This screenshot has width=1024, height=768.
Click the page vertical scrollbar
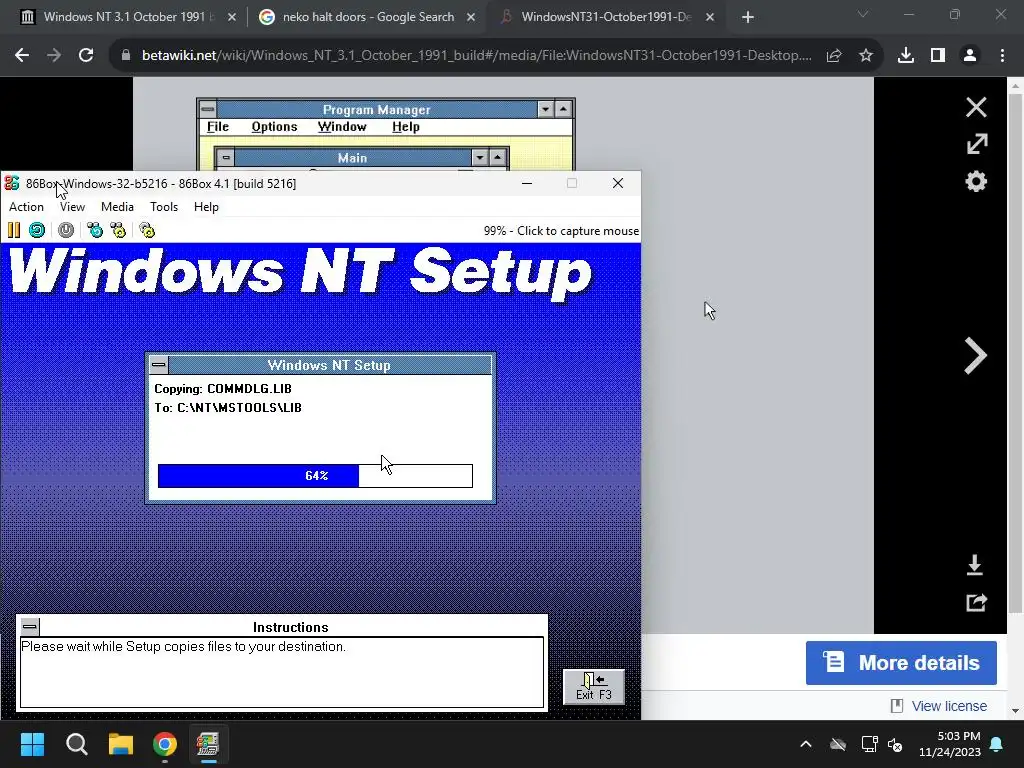(x=1016, y=353)
